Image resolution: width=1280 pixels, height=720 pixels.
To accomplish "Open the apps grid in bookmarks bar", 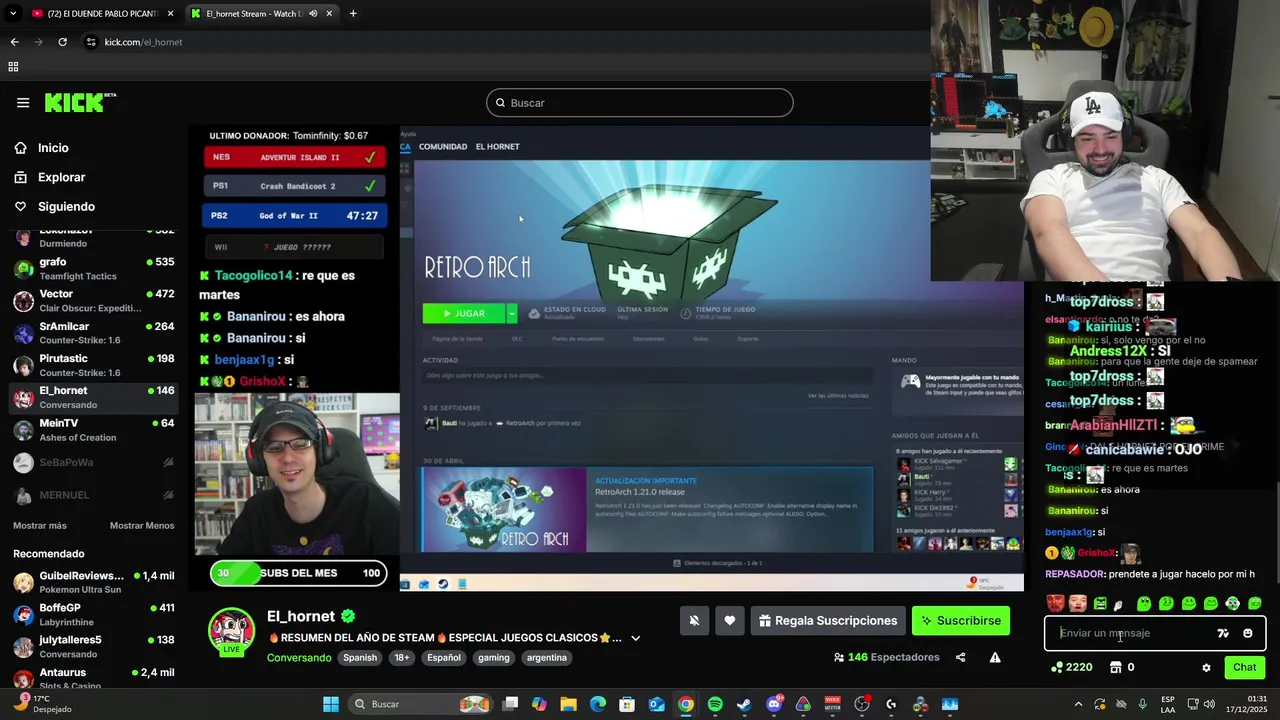I will point(13,67).
